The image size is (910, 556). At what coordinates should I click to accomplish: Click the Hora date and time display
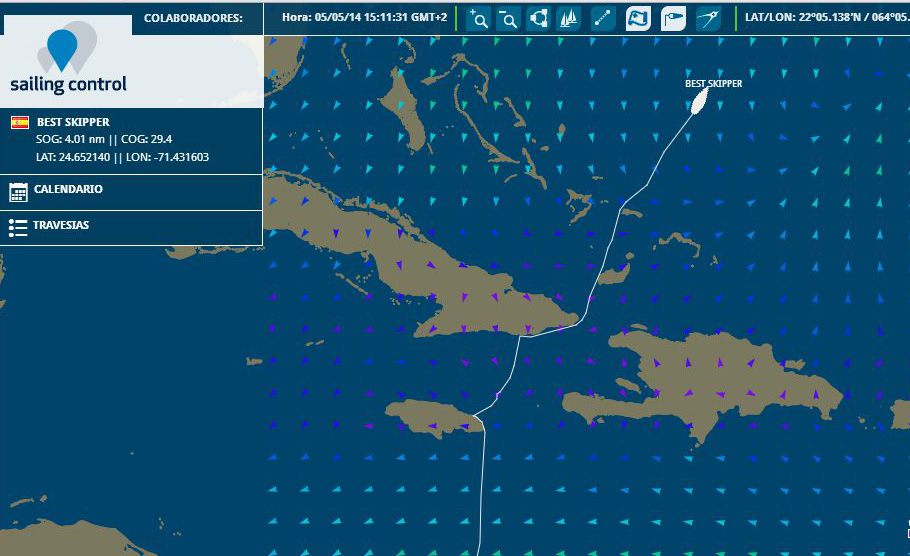(x=364, y=18)
